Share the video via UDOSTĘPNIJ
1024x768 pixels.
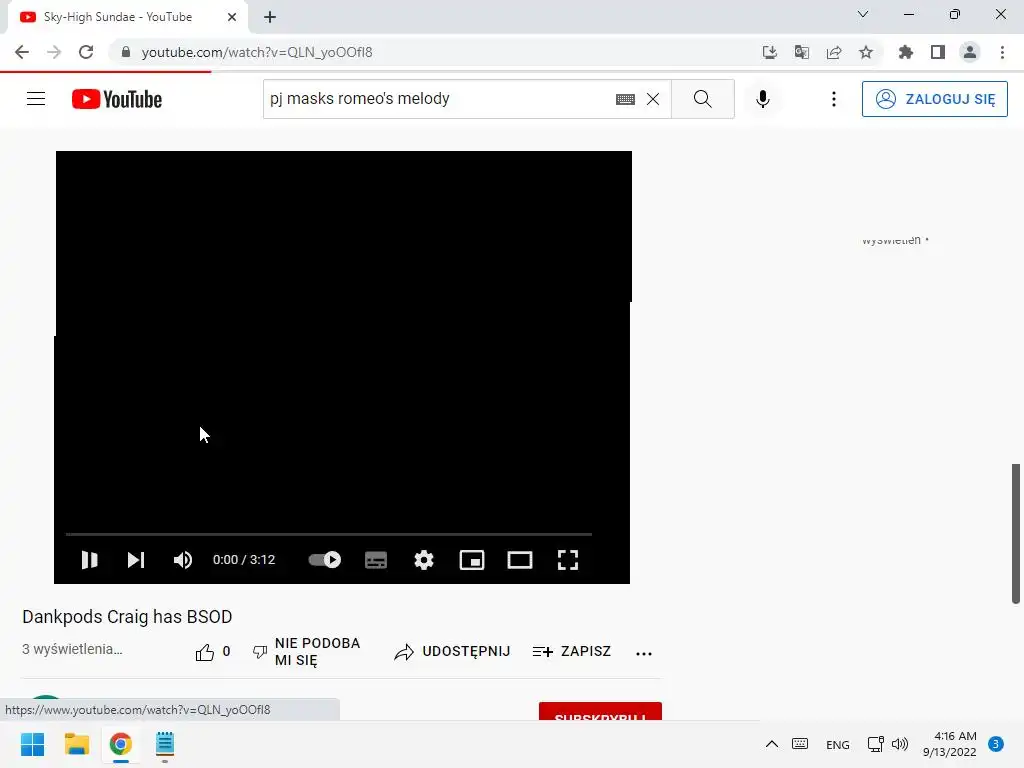coord(453,652)
